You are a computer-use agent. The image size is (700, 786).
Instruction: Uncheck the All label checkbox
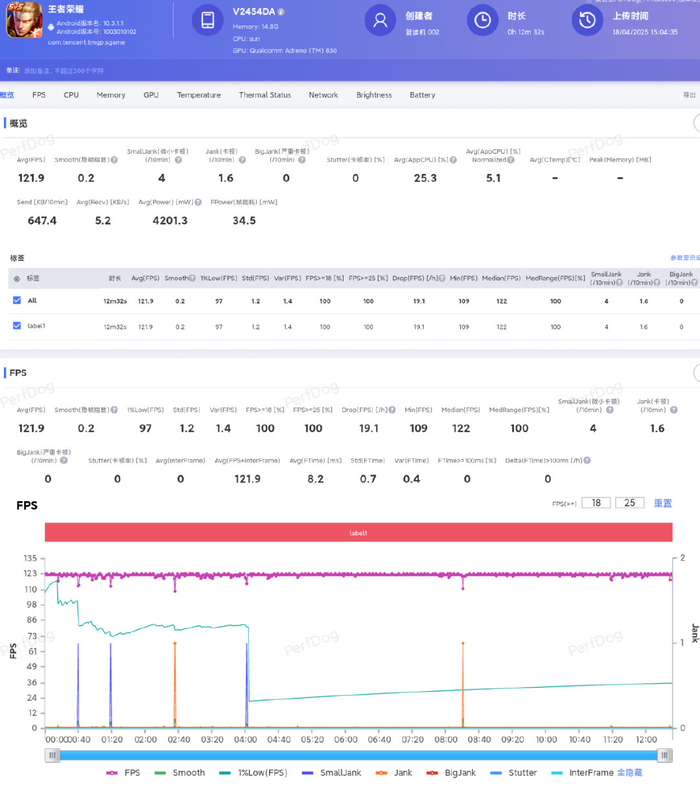pyautogui.click(x=17, y=300)
